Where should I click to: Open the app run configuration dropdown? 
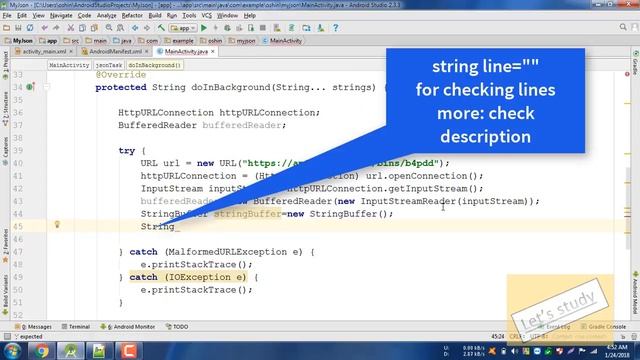pyautogui.click(x=183, y=28)
